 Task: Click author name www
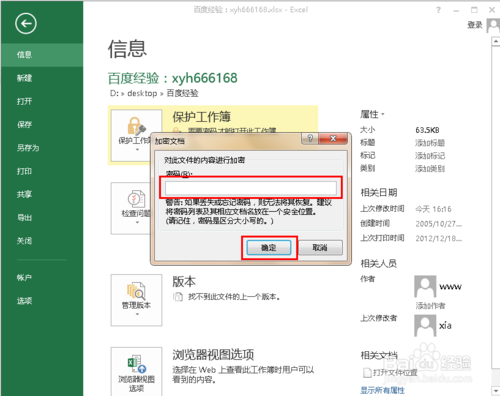coord(450,287)
